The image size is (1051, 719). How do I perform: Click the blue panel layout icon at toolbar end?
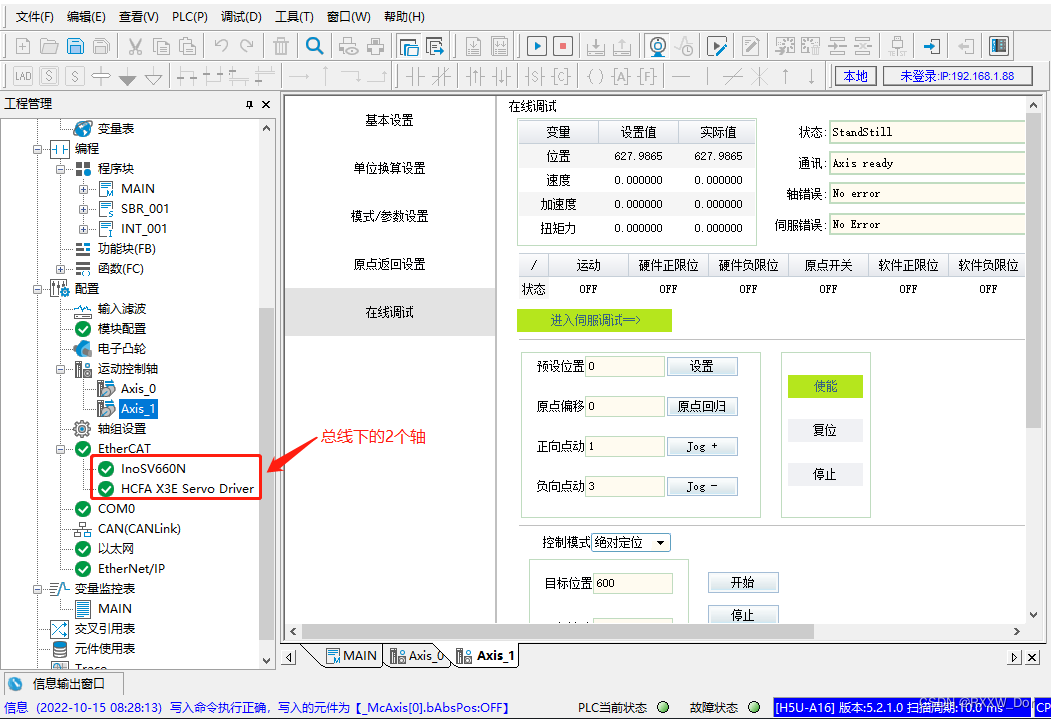tap(999, 46)
